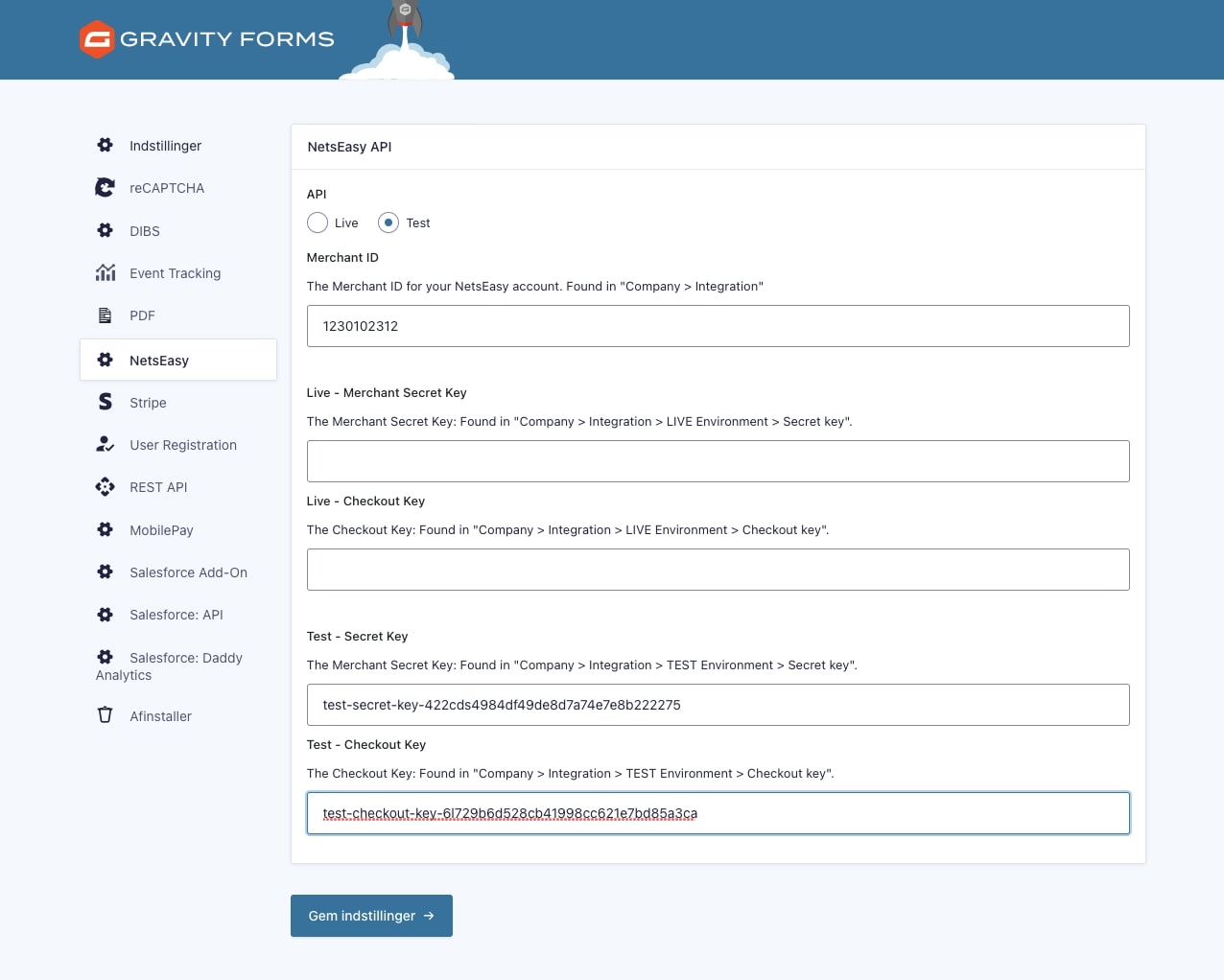Click the Salesforce: API gear icon

point(106,614)
